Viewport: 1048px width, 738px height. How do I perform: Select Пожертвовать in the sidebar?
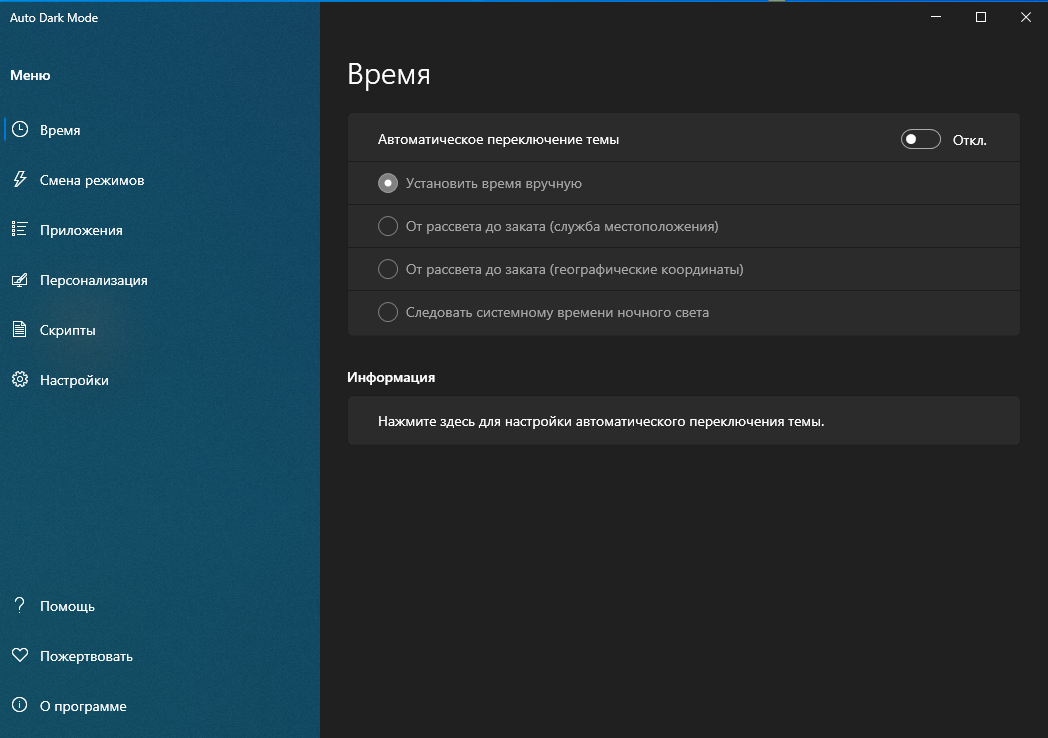pos(160,656)
